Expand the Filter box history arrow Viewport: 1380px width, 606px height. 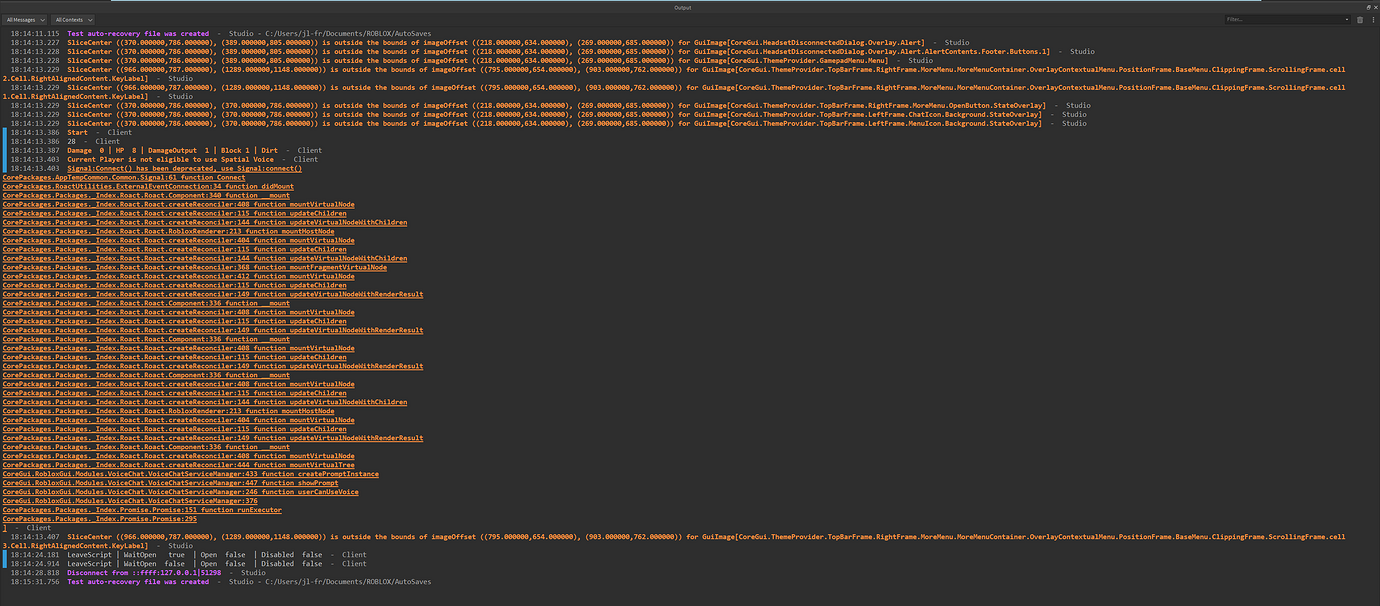click(x=1349, y=20)
